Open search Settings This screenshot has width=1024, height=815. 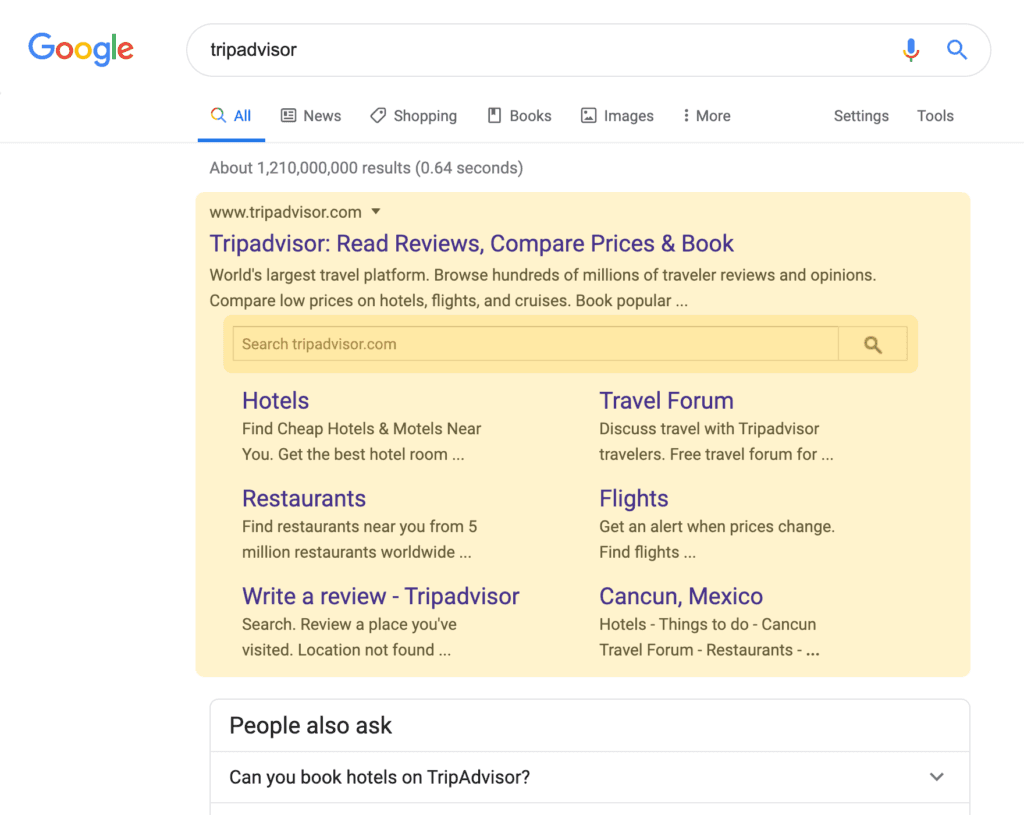point(861,116)
